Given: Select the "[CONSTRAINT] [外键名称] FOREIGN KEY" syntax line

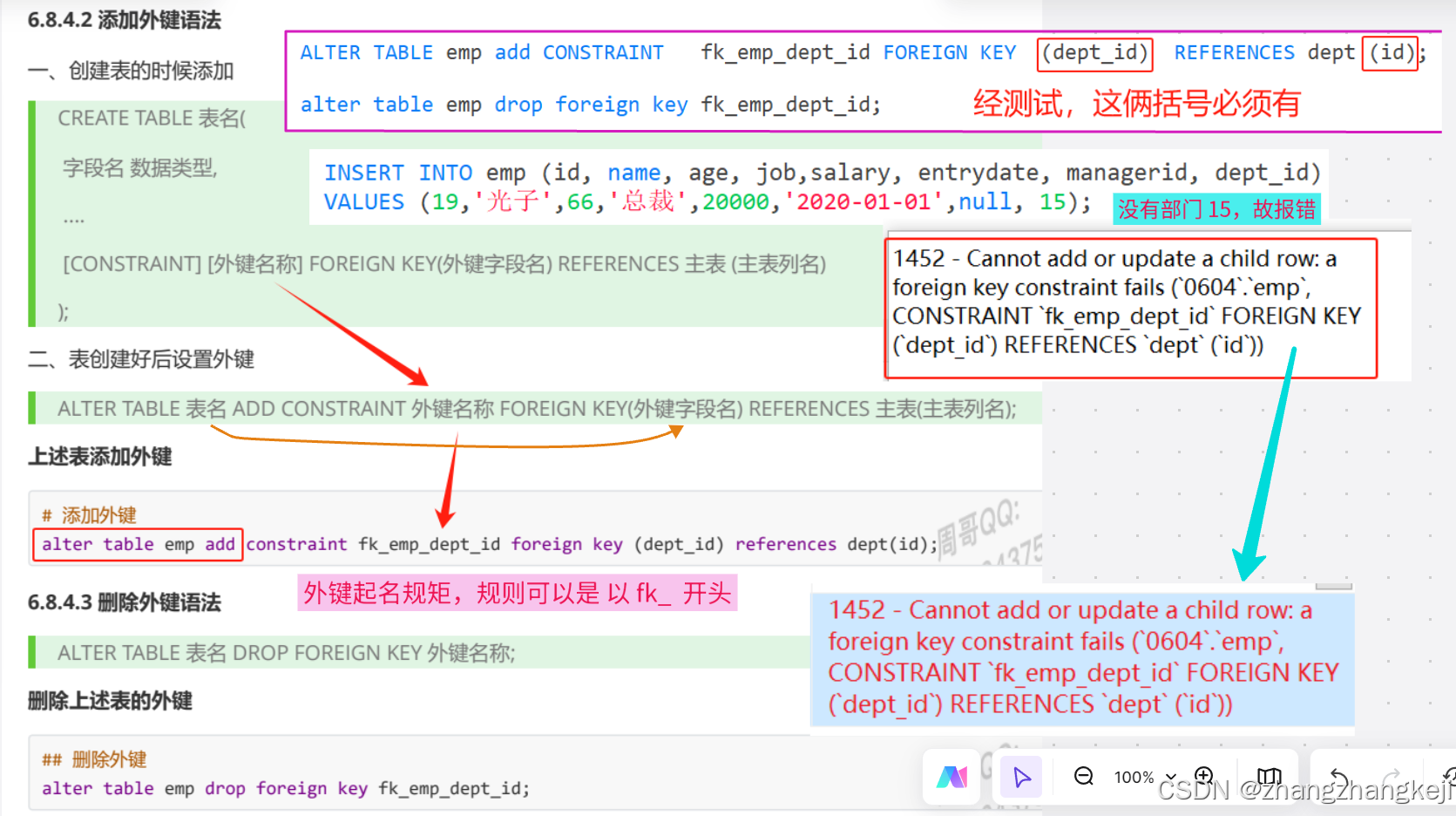Looking at the screenshot, I should pos(444,263).
